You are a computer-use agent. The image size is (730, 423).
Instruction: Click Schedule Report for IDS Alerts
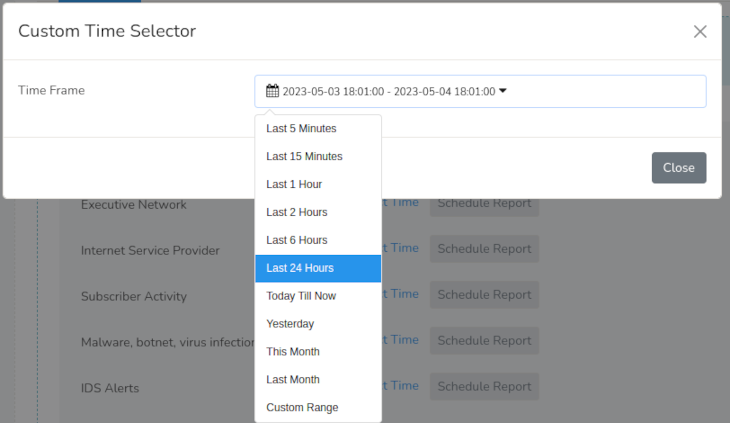pos(484,386)
